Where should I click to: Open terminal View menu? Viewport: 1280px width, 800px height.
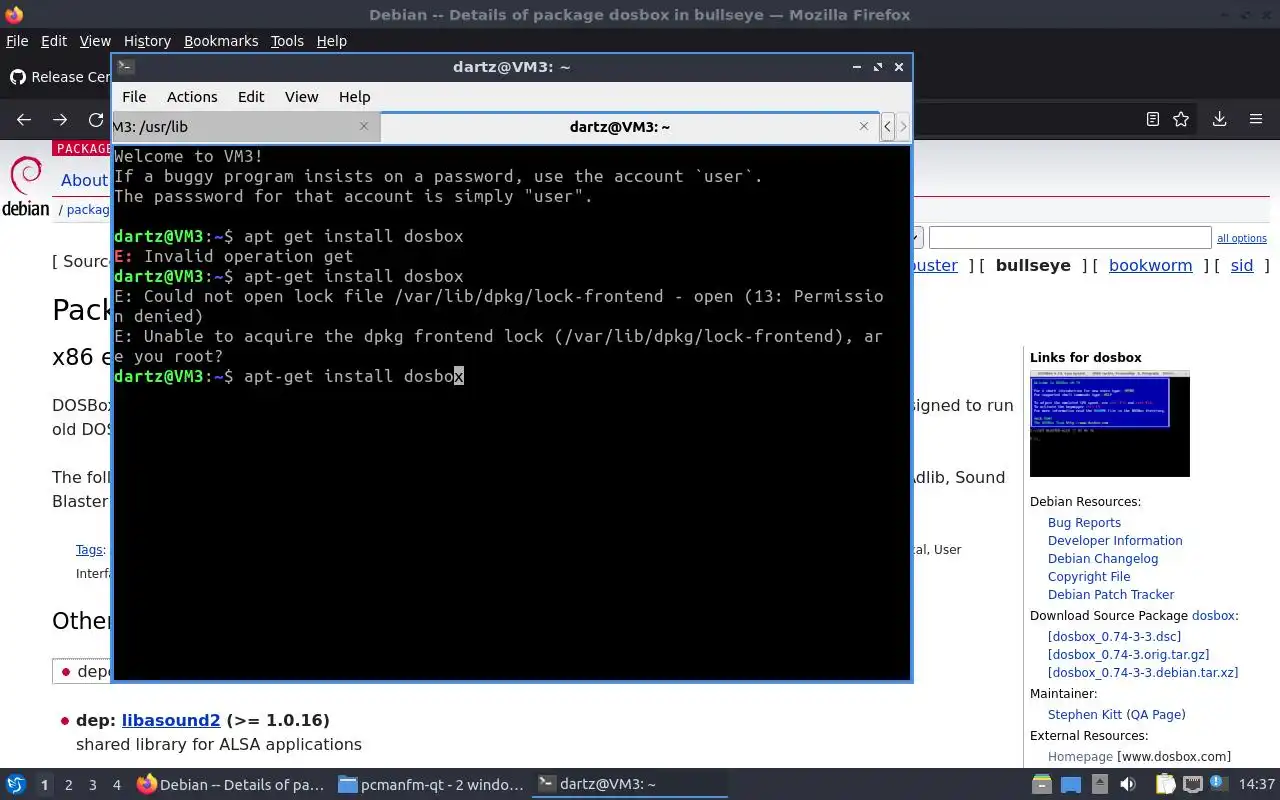pyautogui.click(x=301, y=97)
